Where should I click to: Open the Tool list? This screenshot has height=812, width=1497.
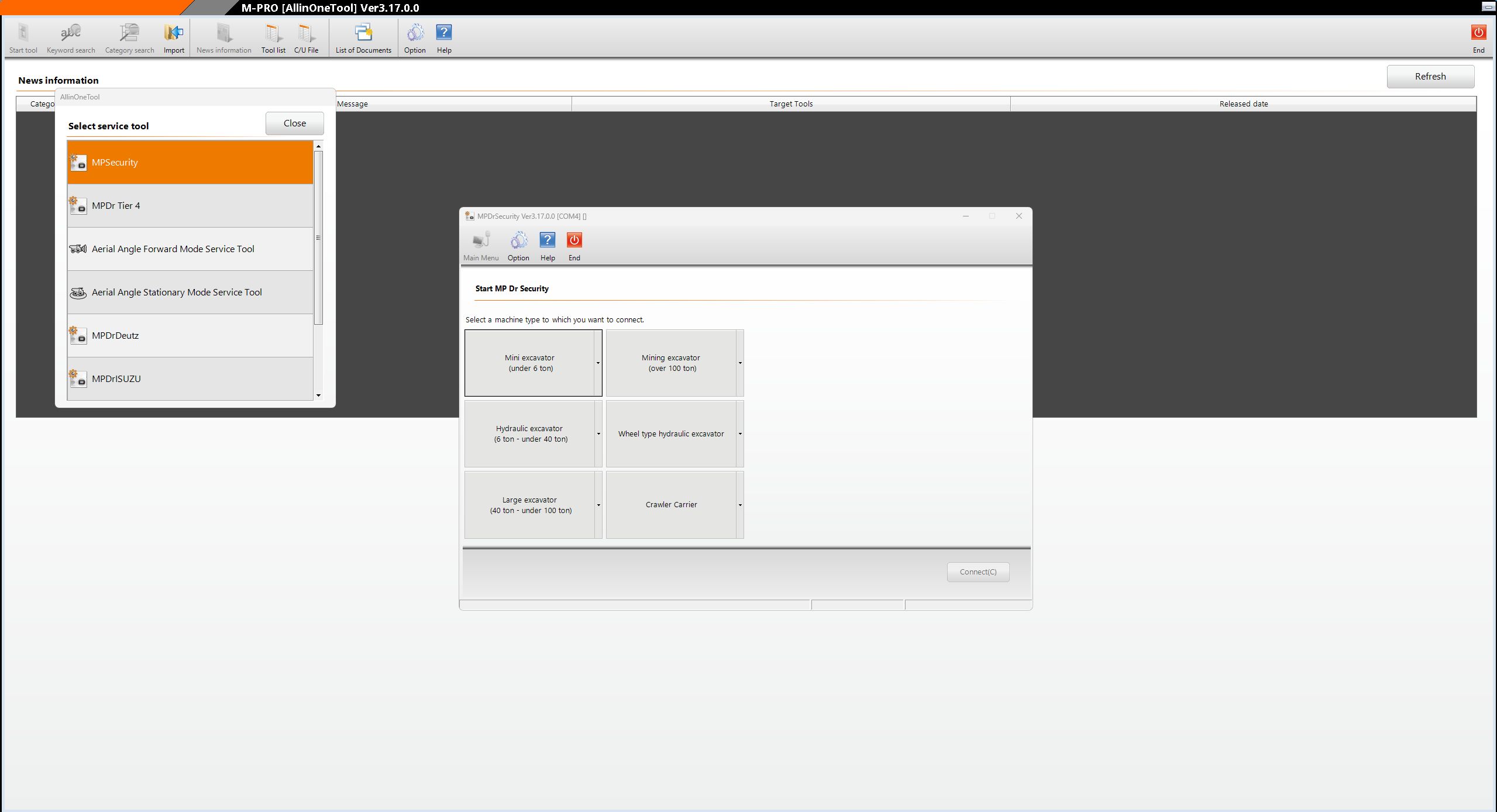pyautogui.click(x=273, y=39)
